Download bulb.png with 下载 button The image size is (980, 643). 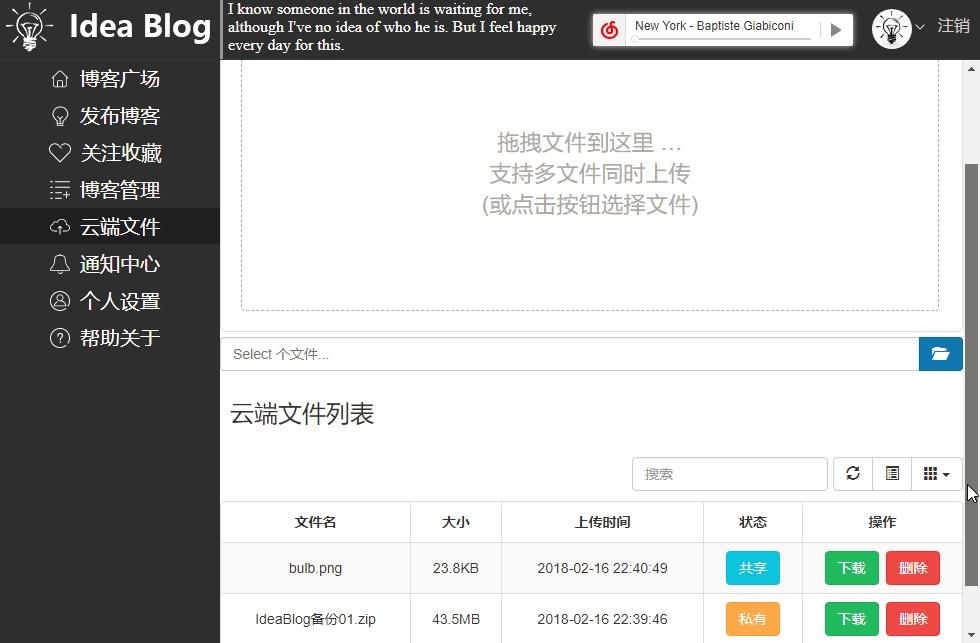(x=851, y=568)
